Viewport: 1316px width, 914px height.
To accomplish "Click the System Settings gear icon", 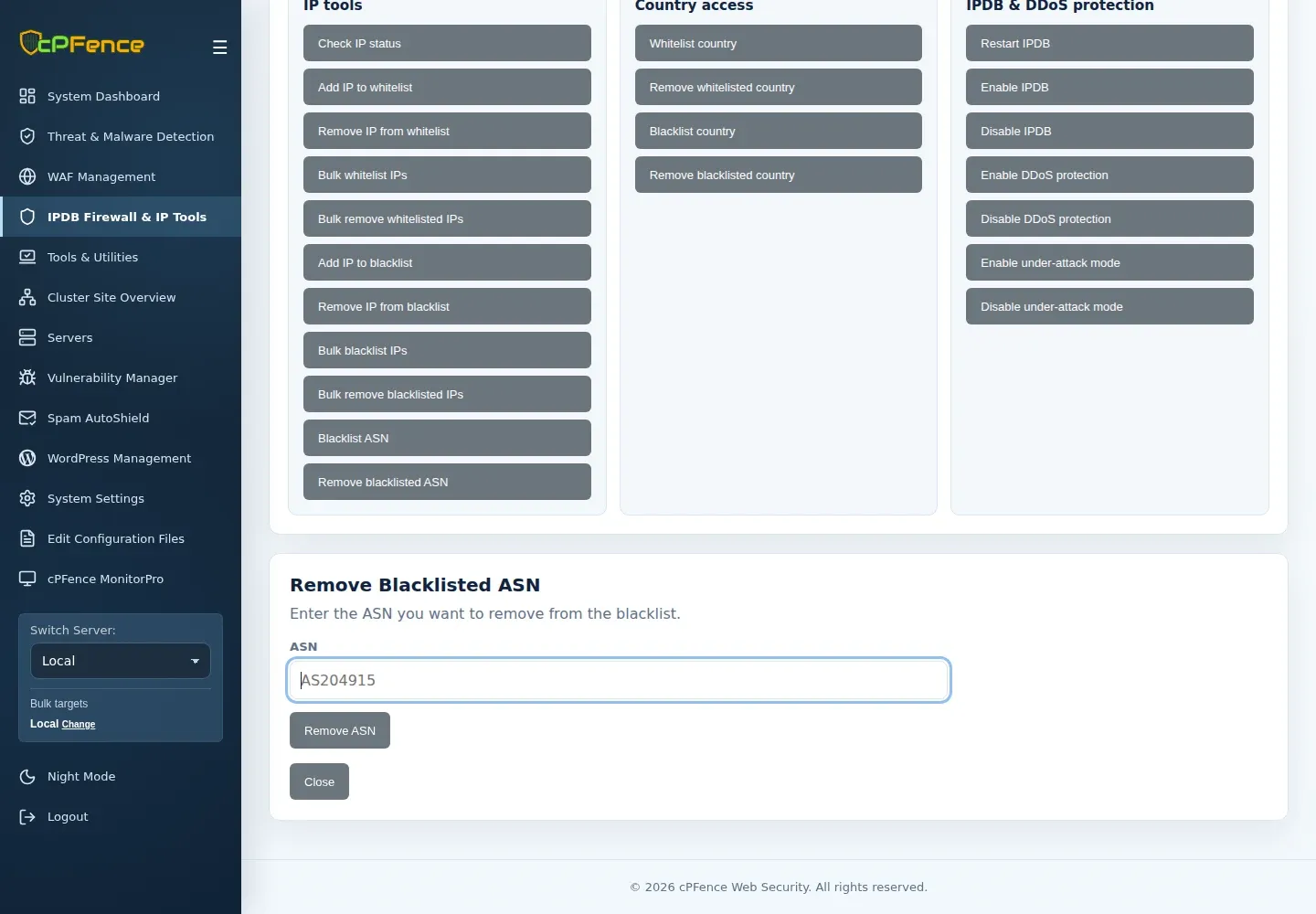I will (x=27, y=498).
